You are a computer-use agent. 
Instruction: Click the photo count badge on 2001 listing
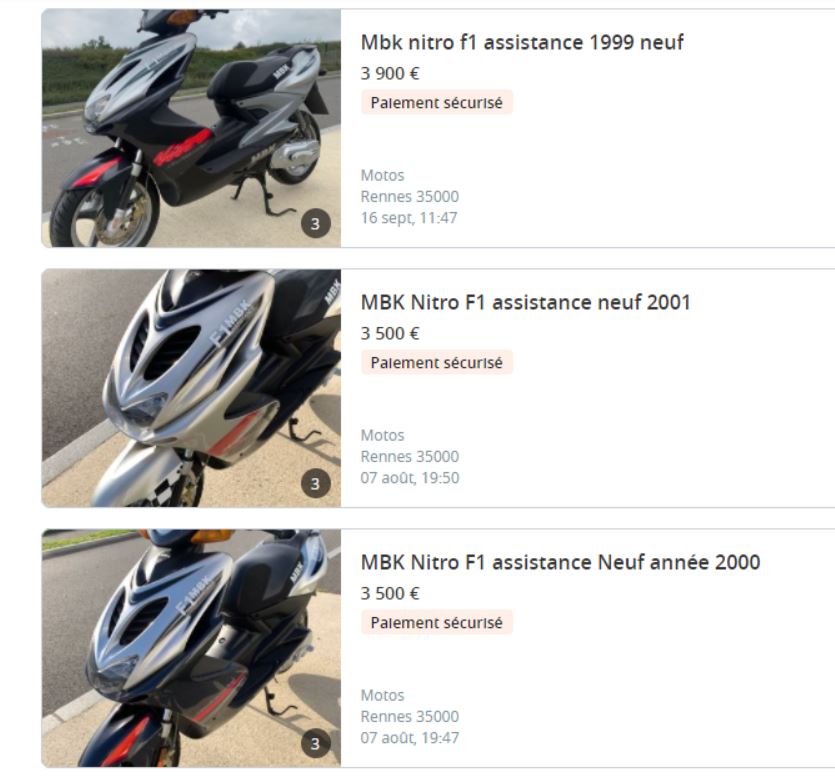[315, 483]
